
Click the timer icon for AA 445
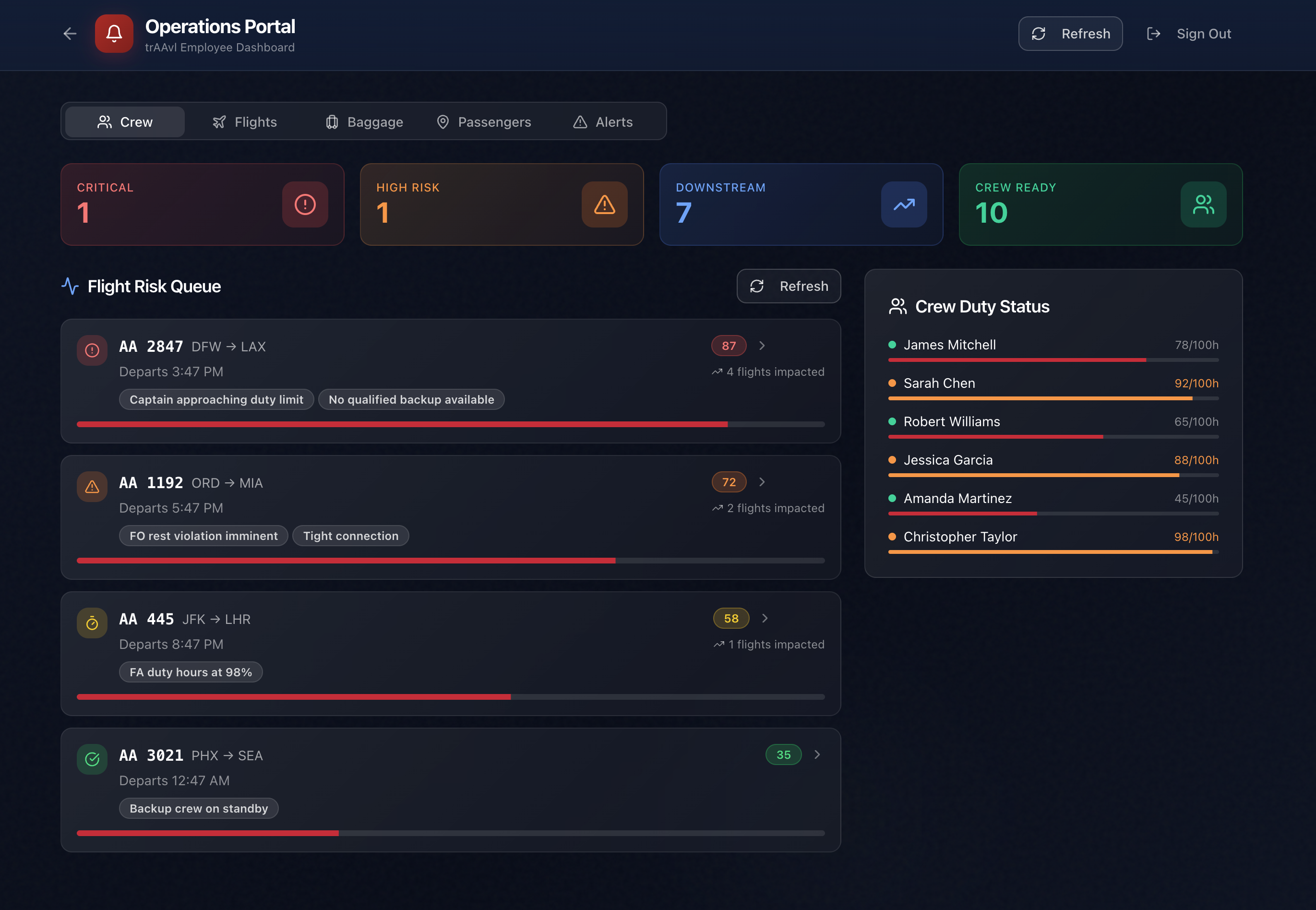[x=92, y=623]
